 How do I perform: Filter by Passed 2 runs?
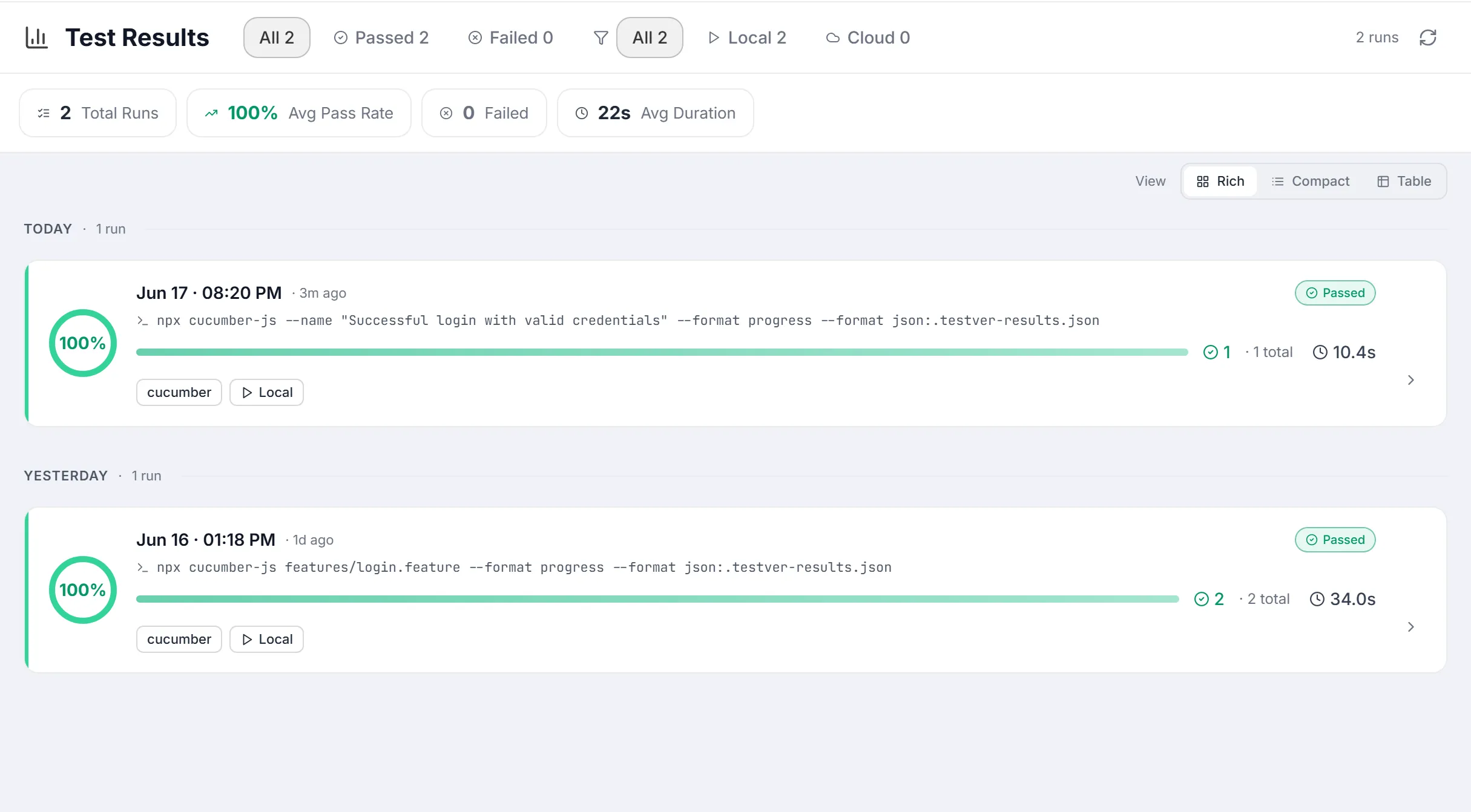pyautogui.click(x=381, y=38)
